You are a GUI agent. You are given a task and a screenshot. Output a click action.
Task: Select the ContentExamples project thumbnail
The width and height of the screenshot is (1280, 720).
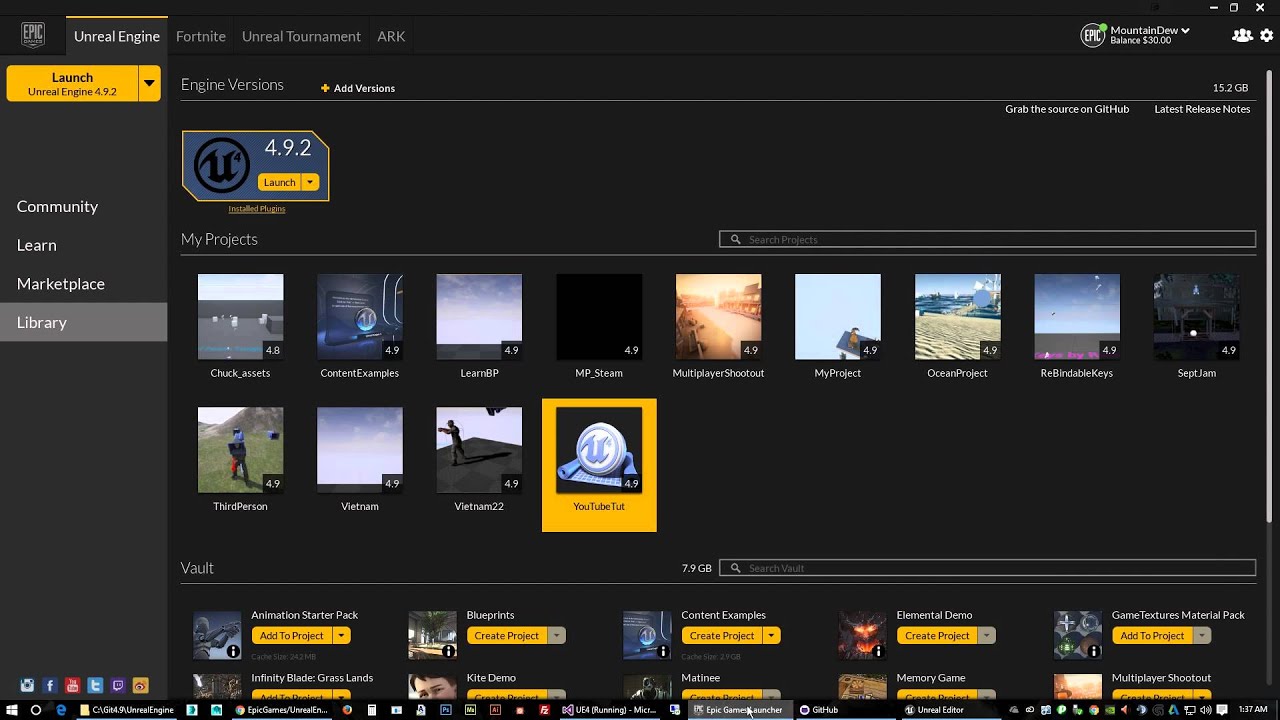pyautogui.click(x=360, y=317)
